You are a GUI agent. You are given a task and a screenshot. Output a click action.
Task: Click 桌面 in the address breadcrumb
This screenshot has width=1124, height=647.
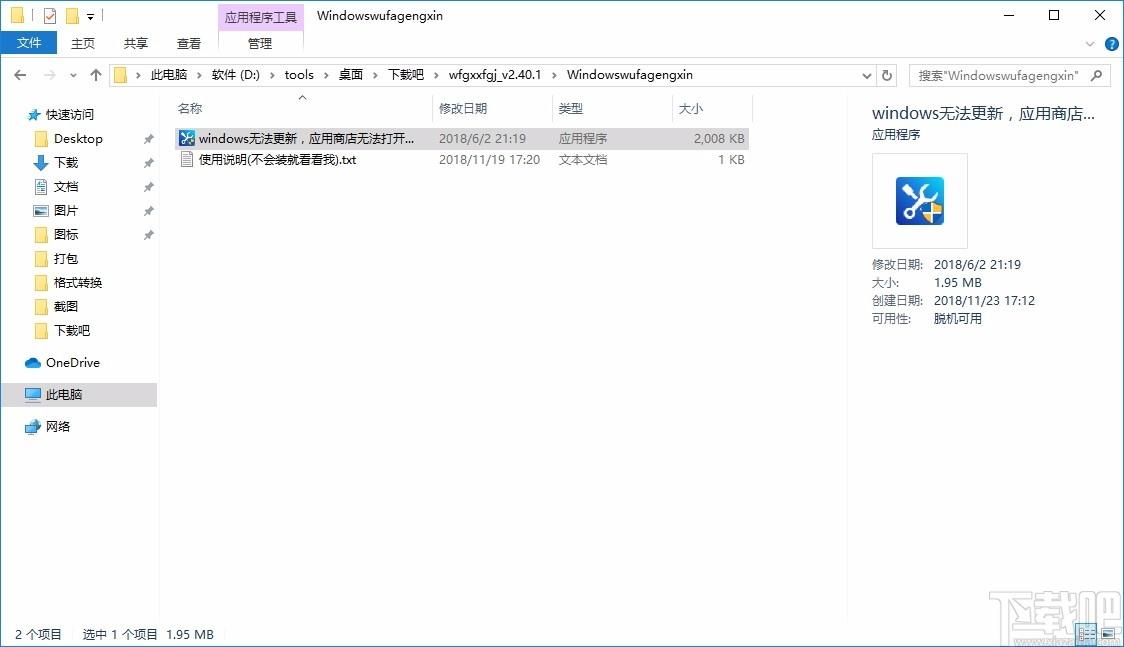coord(351,75)
